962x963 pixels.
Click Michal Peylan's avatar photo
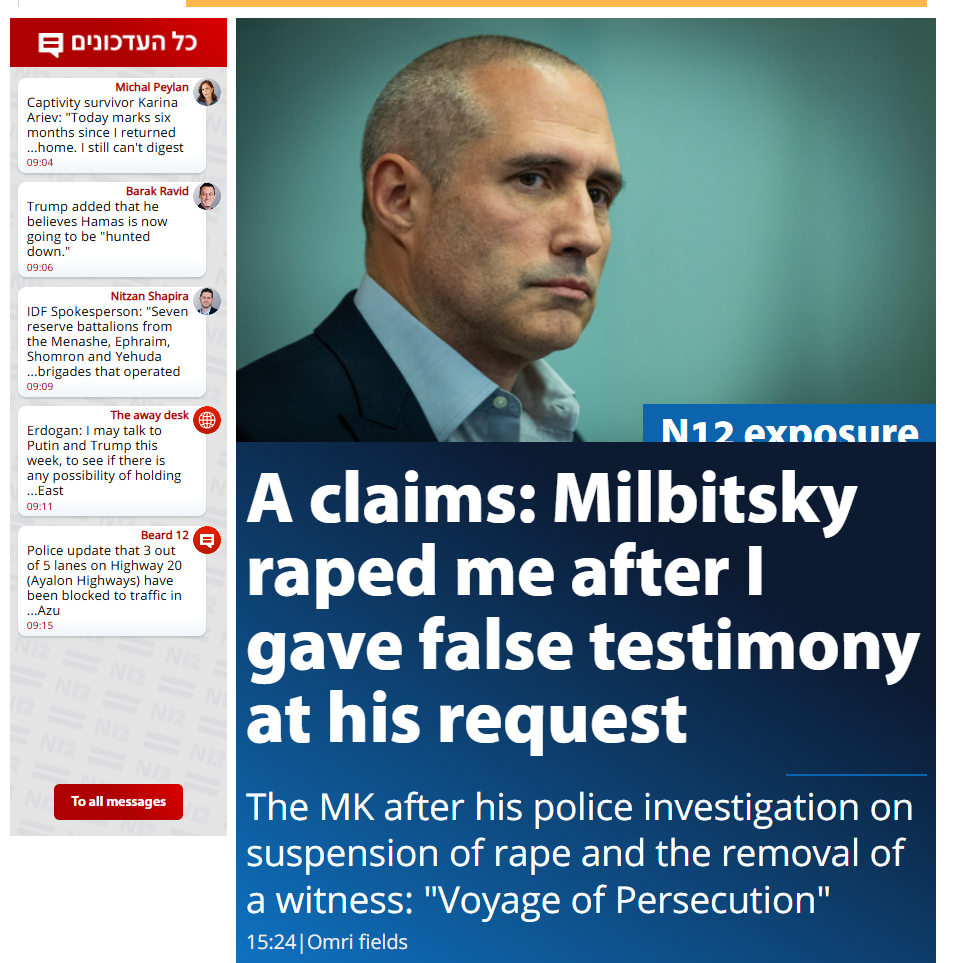pos(207,92)
